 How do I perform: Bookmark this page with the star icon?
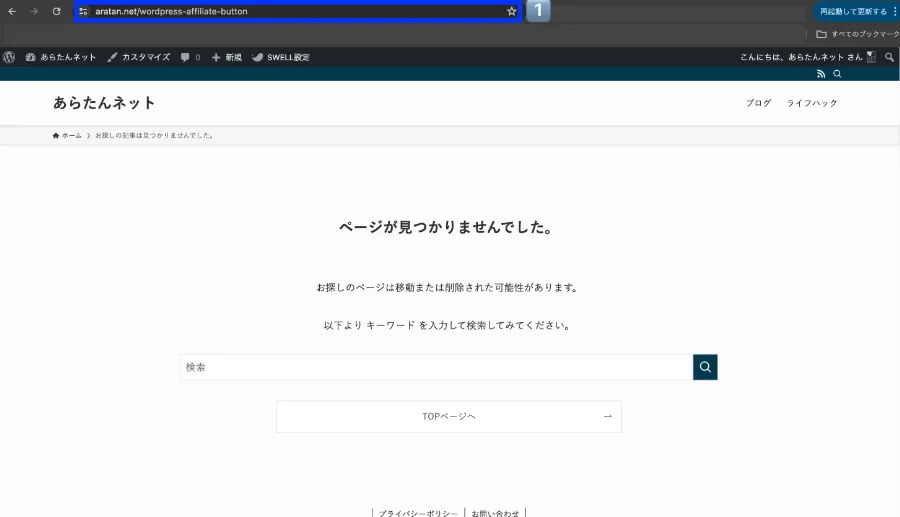pos(511,11)
